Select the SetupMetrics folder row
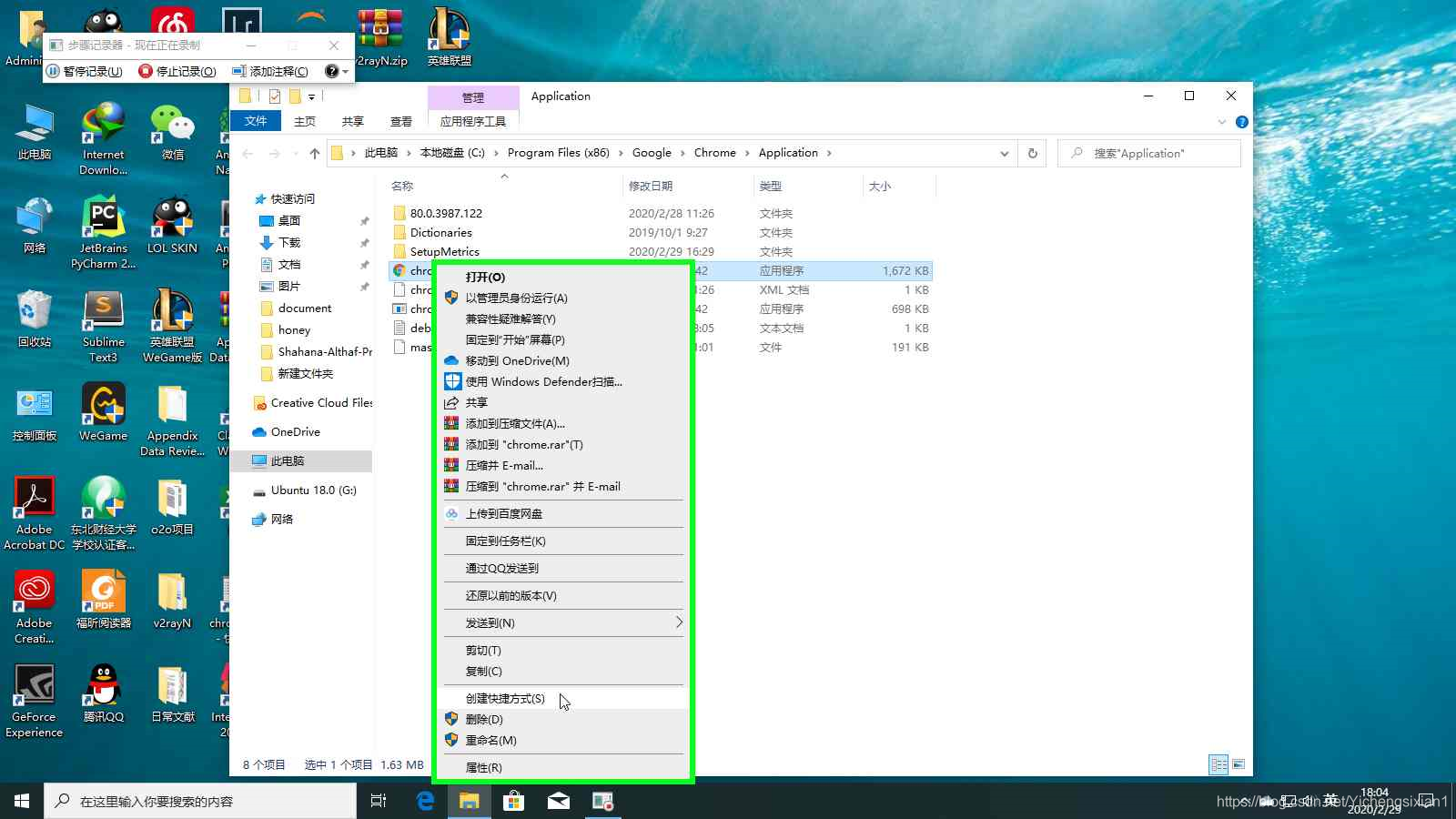Screen dimensions: 1456x819 coord(661,251)
